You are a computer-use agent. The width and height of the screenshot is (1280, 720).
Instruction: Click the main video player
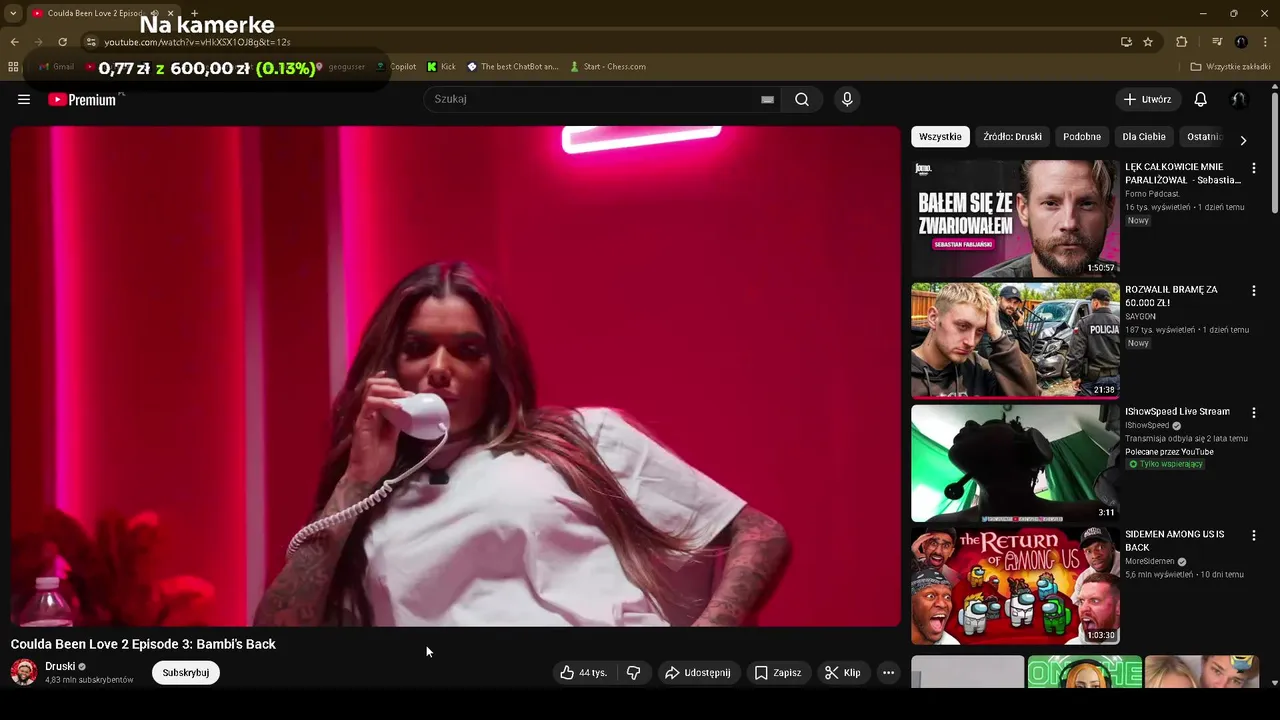[456, 376]
